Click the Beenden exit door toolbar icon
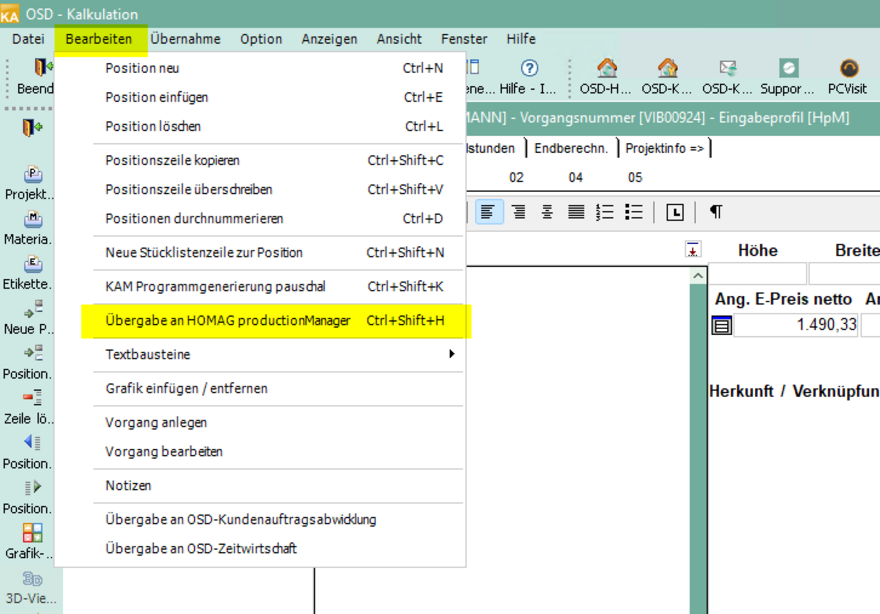The image size is (880, 614). coord(43,67)
